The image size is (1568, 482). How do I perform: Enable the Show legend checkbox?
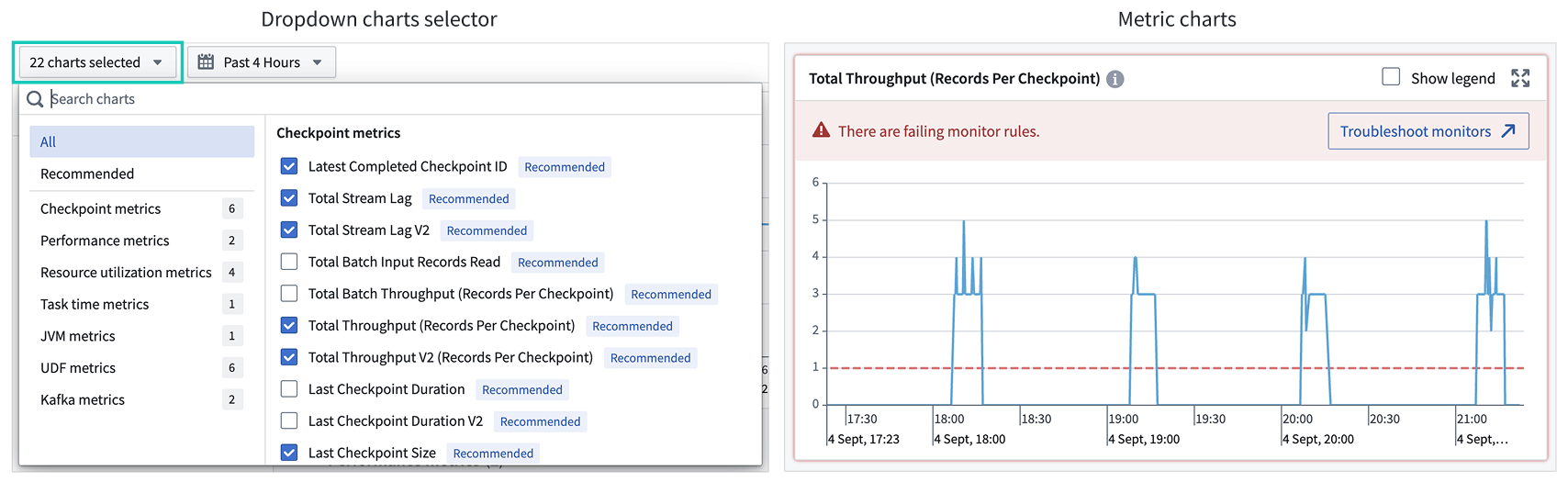pos(1391,77)
